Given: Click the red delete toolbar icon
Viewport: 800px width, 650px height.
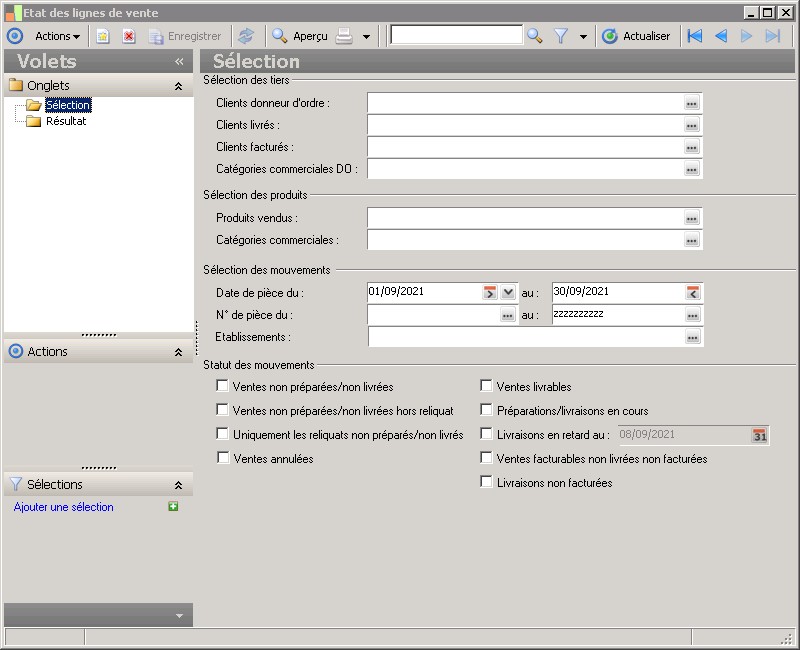Looking at the screenshot, I should pos(129,36).
